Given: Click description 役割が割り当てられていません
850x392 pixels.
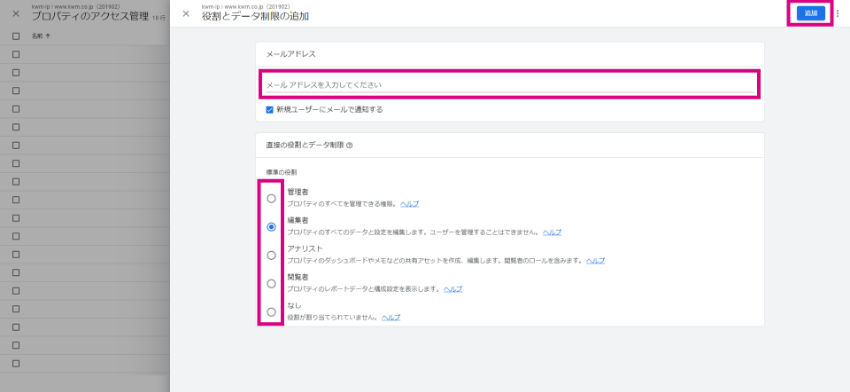Looking at the screenshot, I should (333, 317).
